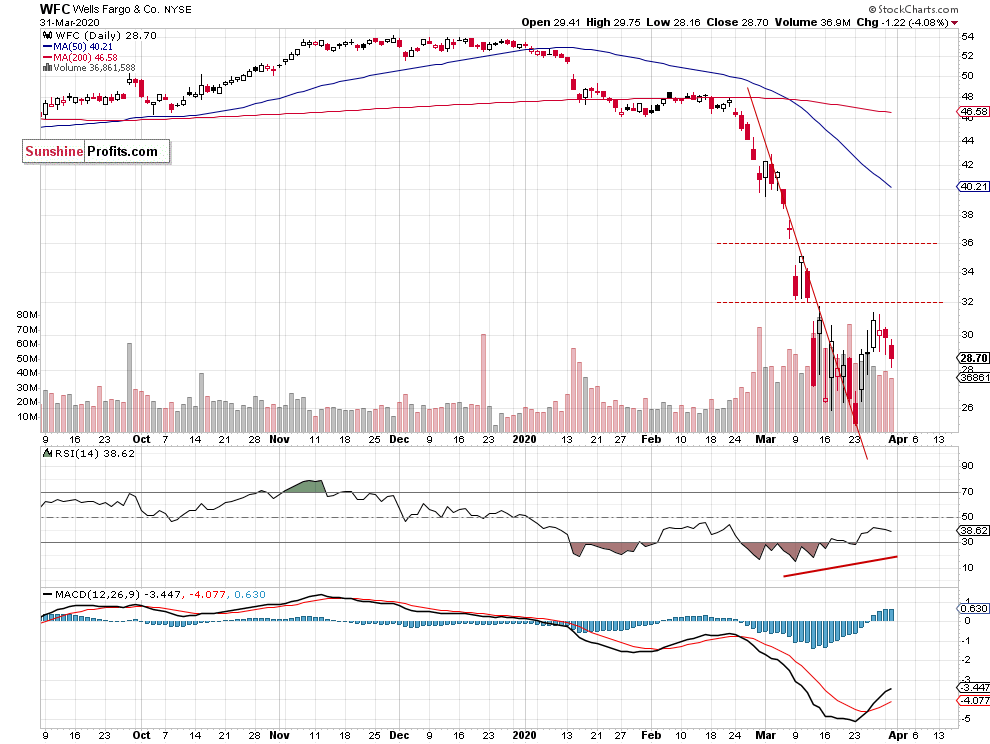The height and width of the screenshot is (744, 990).
Task: Click the RSI(14) 38.62 panel label
Action: pyautogui.click(x=95, y=453)
